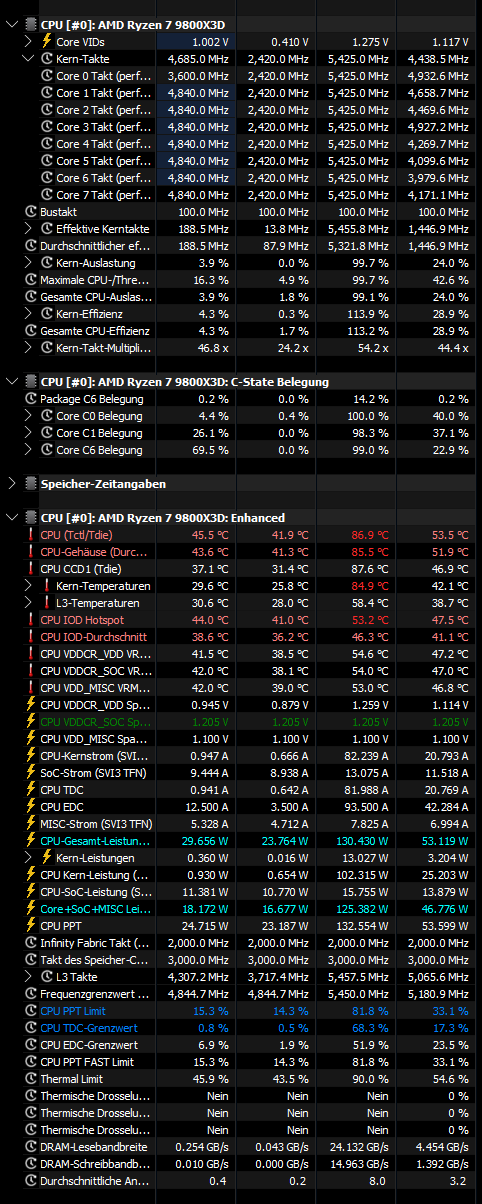Select the CPU-Gehäuse temperature row label

(x=96, y=552)
